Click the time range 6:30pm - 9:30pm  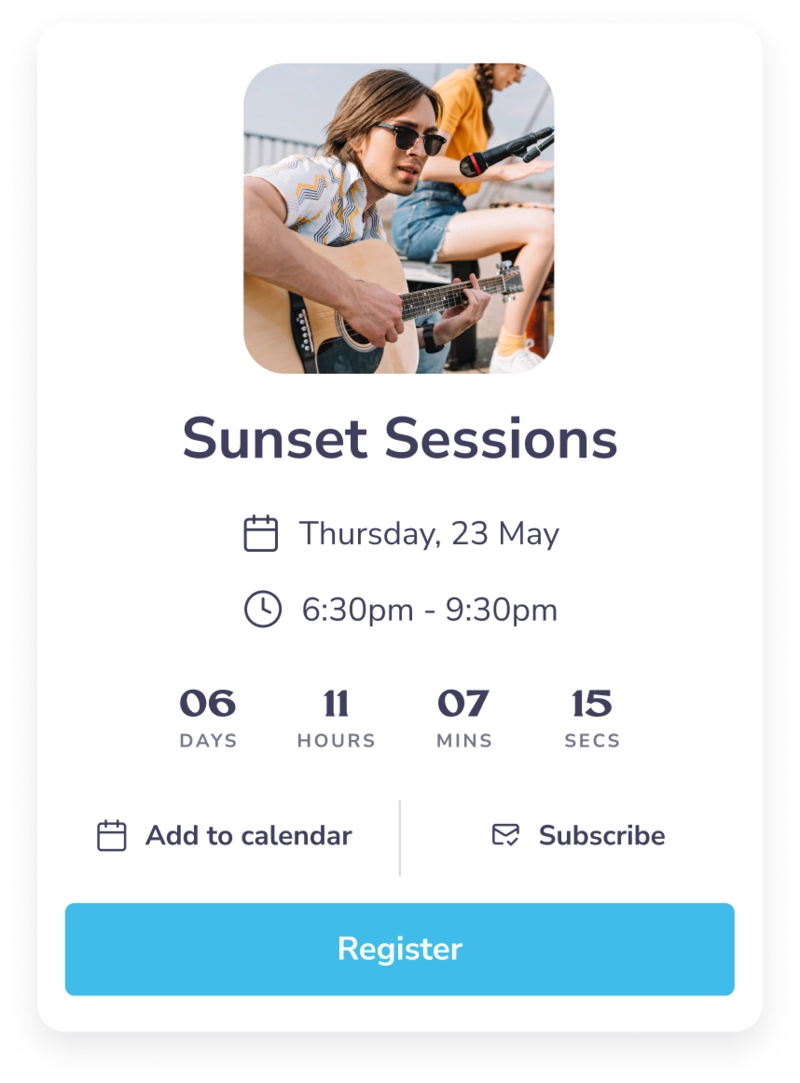tap(428, 606)
